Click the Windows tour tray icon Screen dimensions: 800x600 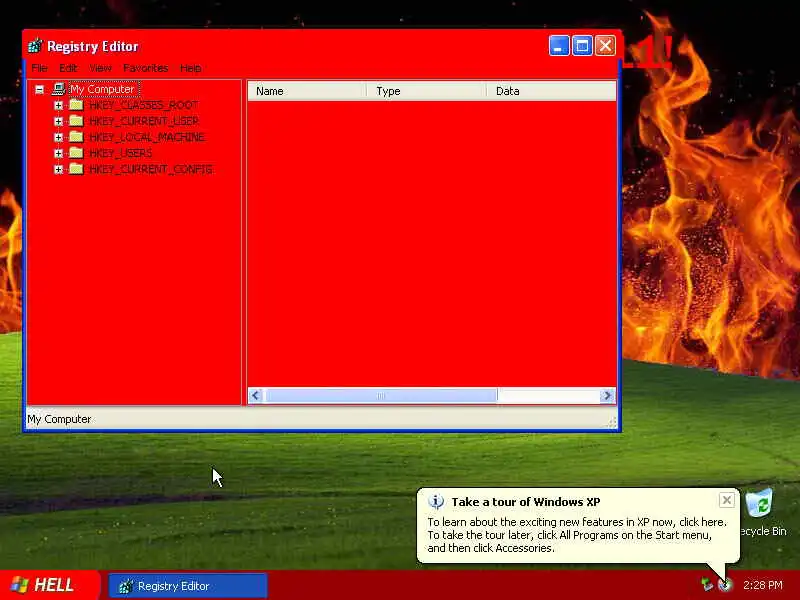pos(724,585)
